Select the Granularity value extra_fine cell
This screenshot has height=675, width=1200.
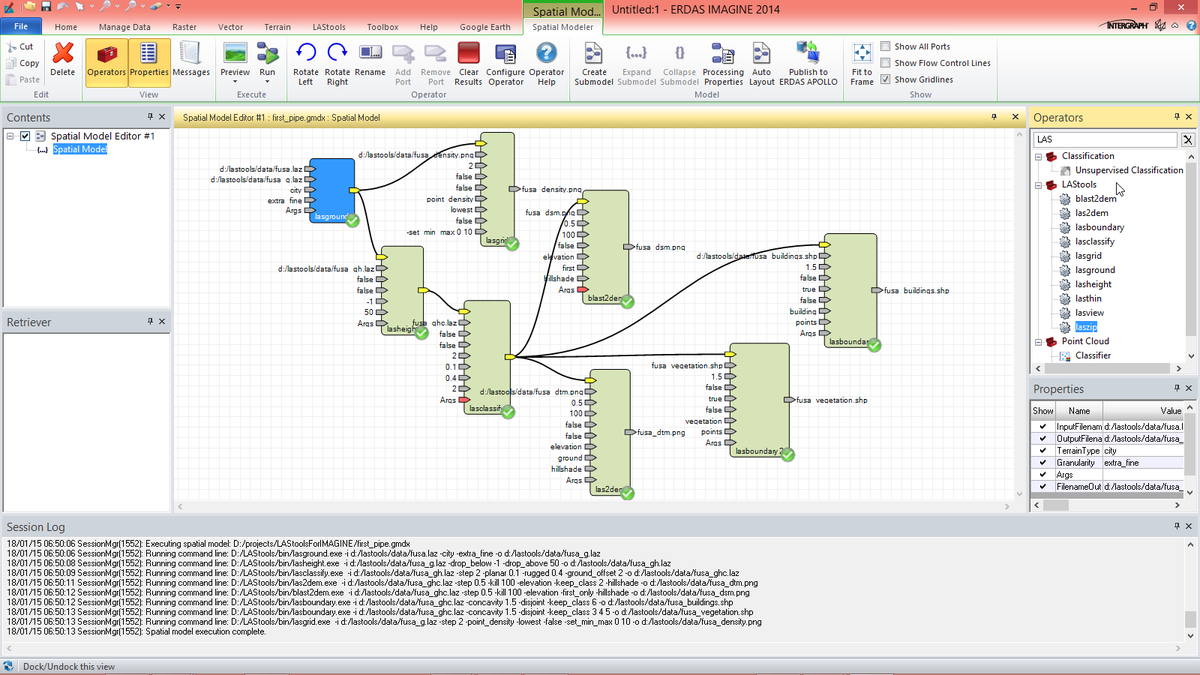pos(1145,462)
